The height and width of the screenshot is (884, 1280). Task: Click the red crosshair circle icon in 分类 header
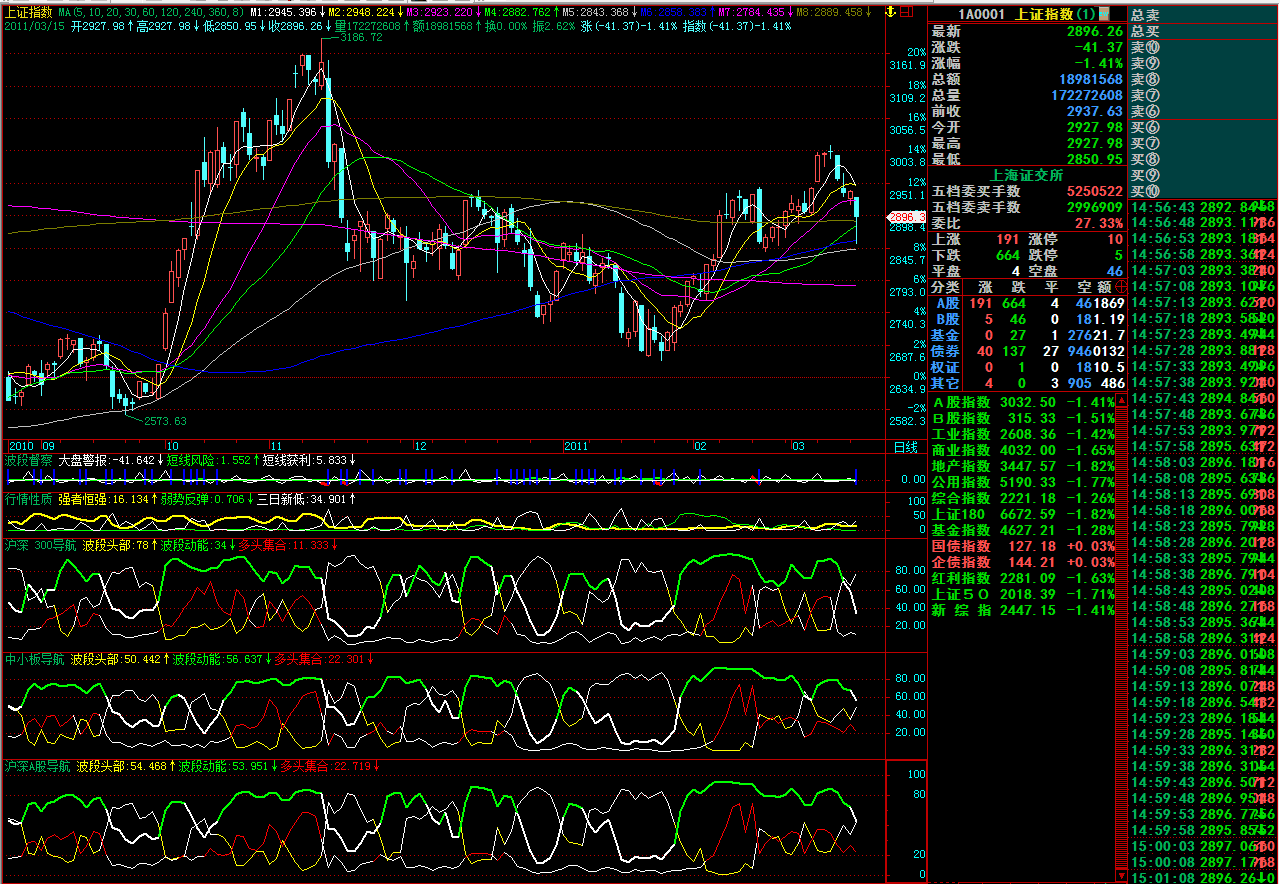[1120, 286]
